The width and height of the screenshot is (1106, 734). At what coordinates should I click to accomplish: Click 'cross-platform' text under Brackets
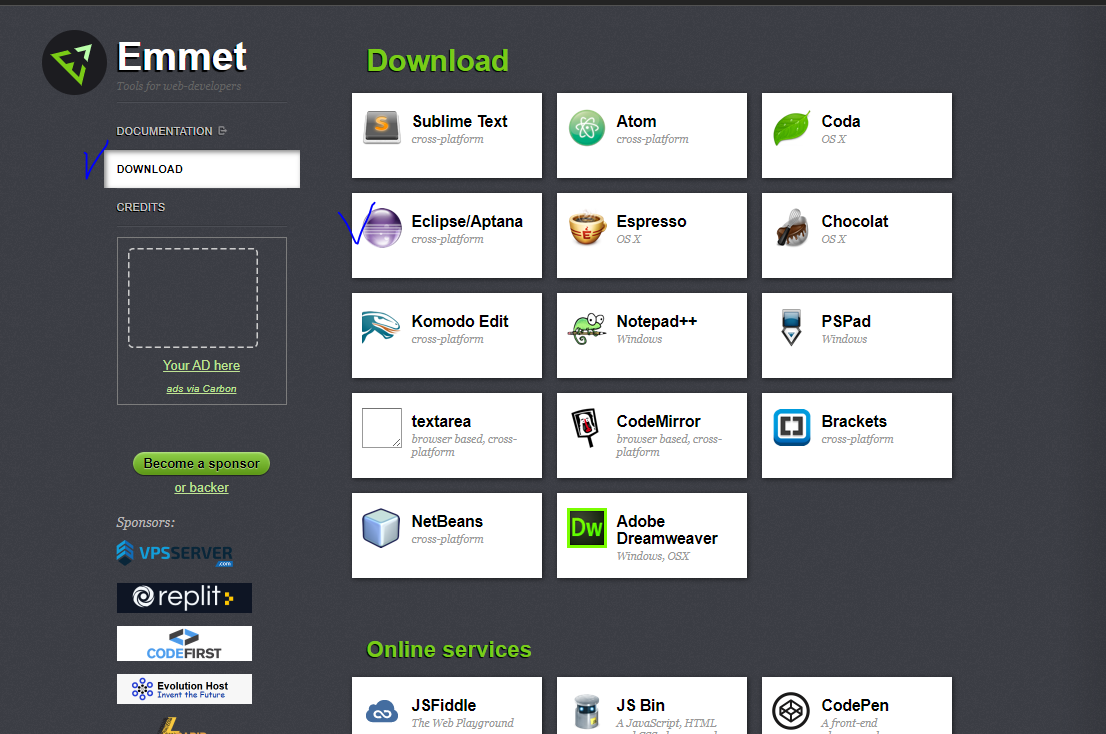click(x=857, y=439)
